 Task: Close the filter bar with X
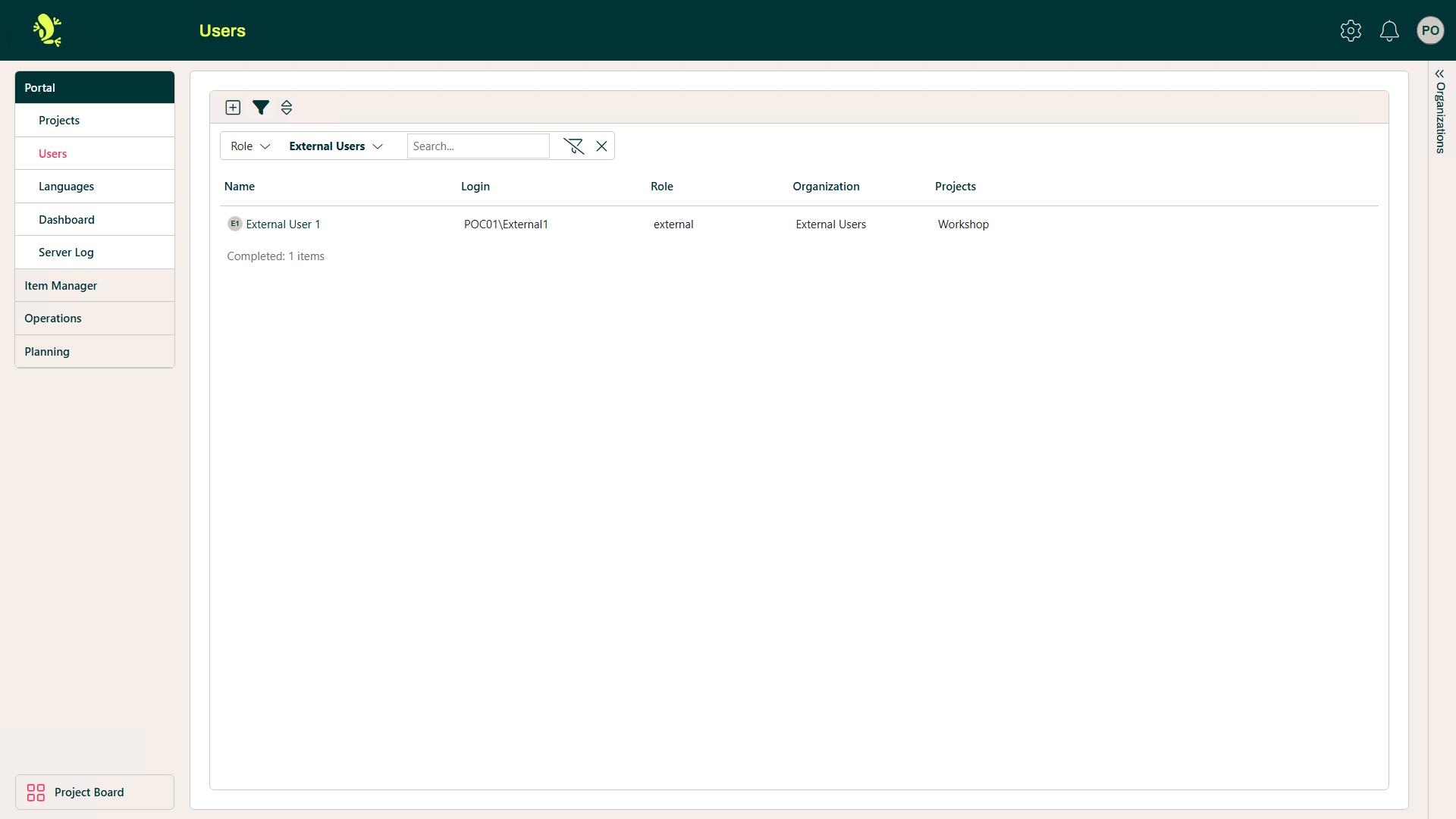click(601, 146)
